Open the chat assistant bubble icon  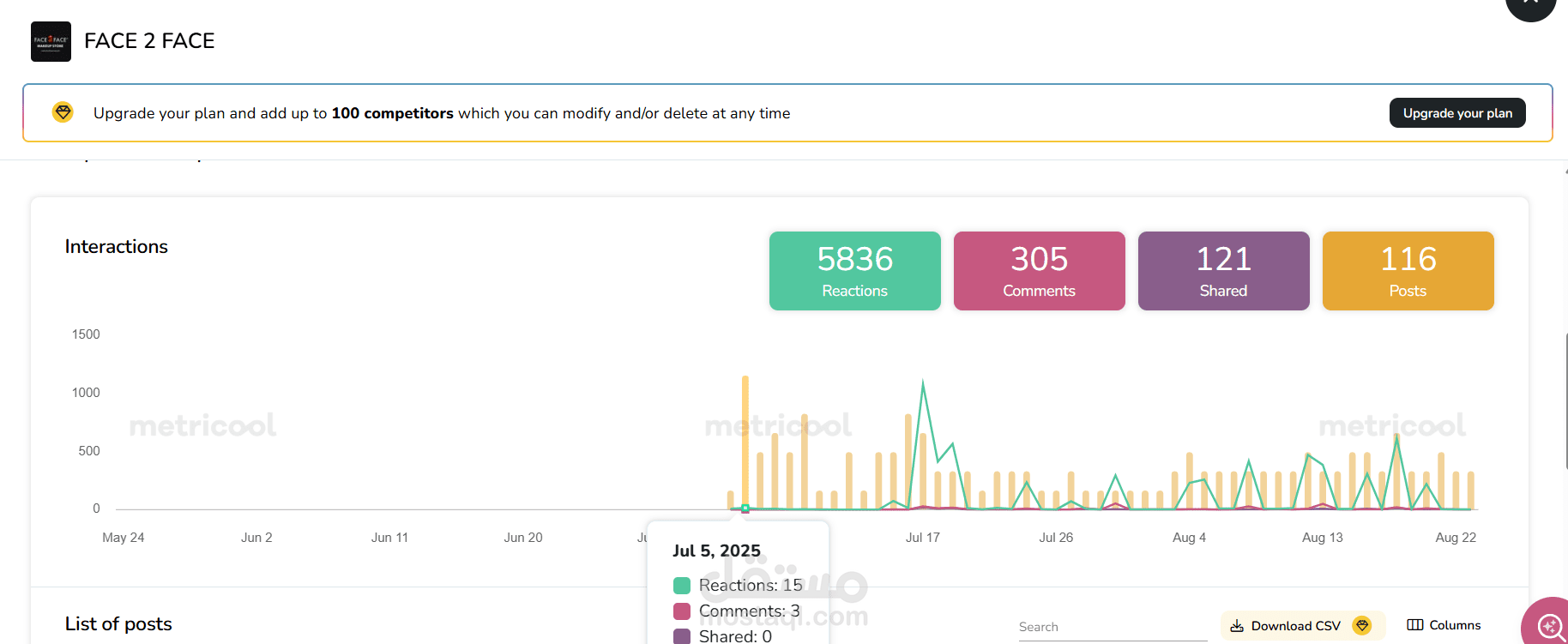(1548, 626)
